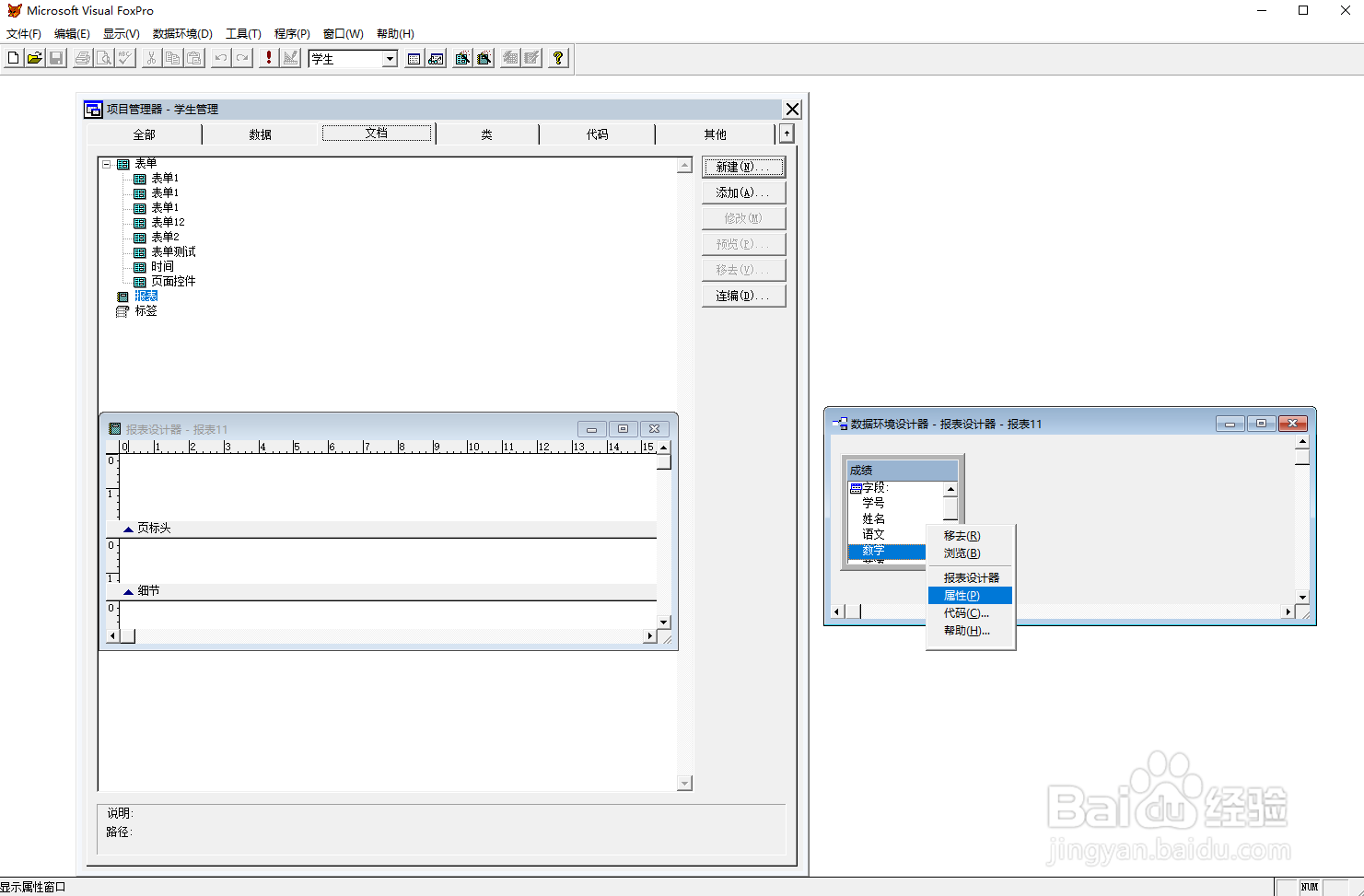Open the 工具(T) menu

[244, 33]
